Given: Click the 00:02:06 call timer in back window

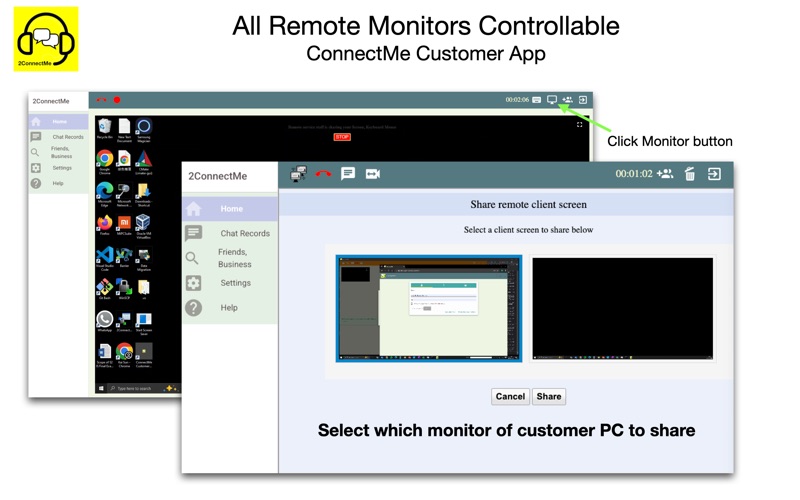Looking at the screenshot, I should [517, 99].
